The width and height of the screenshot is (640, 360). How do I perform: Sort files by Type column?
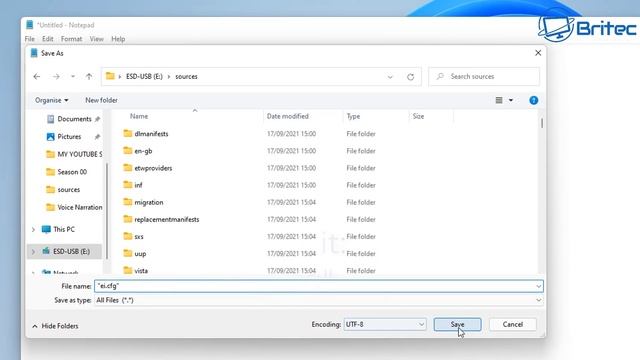point(353,116)
